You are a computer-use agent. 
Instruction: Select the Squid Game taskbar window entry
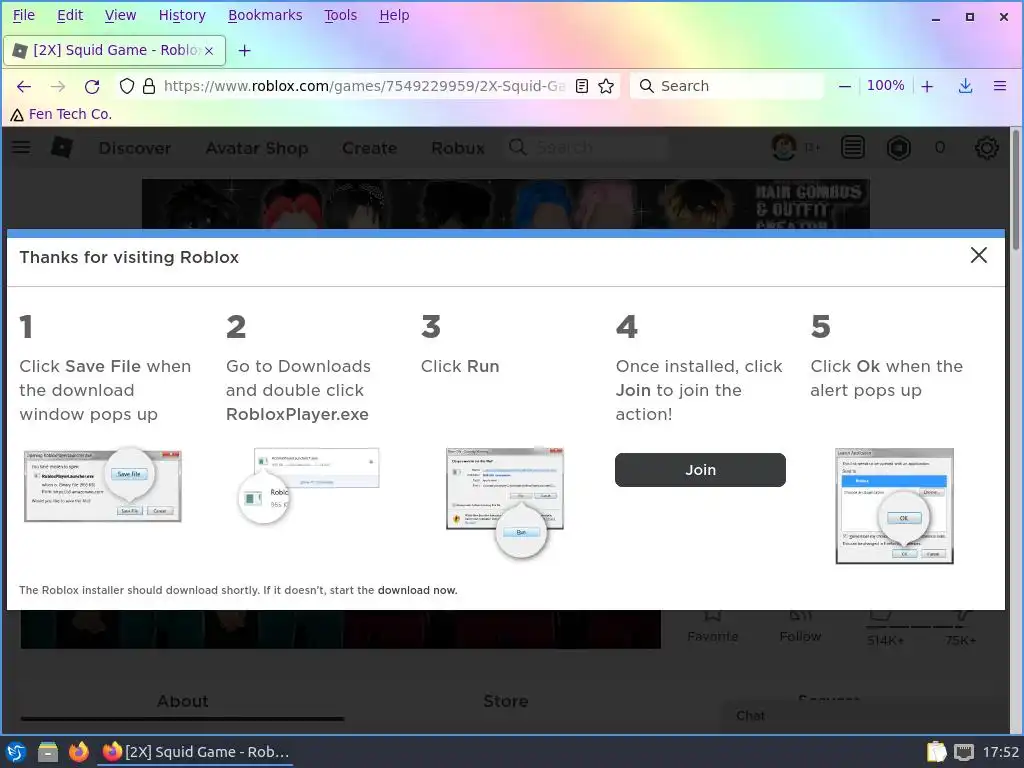(x=195, y=752)
